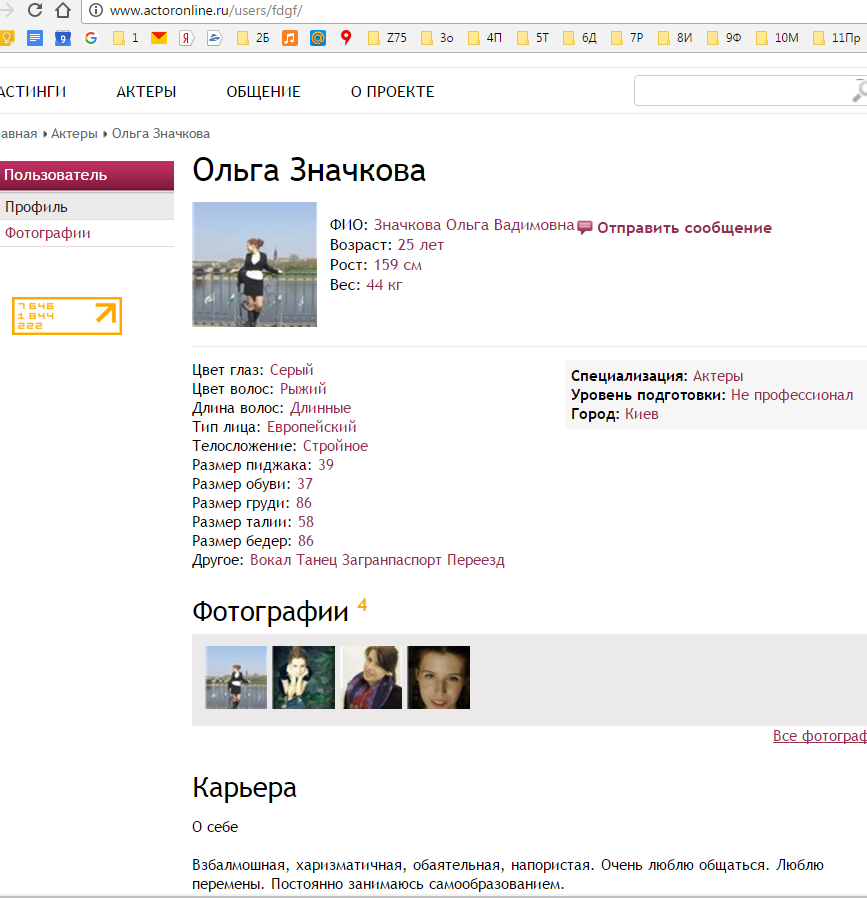The height and width of the screenshot is (898, 867).
Task: Open the Все фотографии link
Action: pyautogui.click(x=819, y=736)
